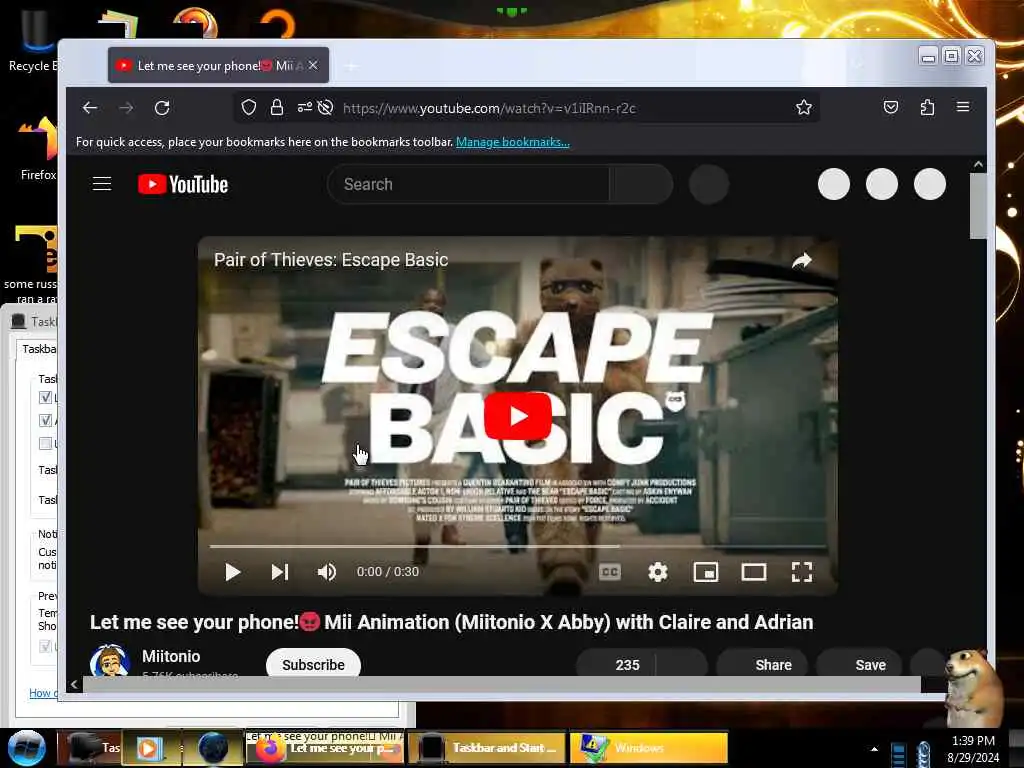Screen dimensions: 1024x768
Task: Open the Firefox desktop shortcut
Action: [37, 149]
